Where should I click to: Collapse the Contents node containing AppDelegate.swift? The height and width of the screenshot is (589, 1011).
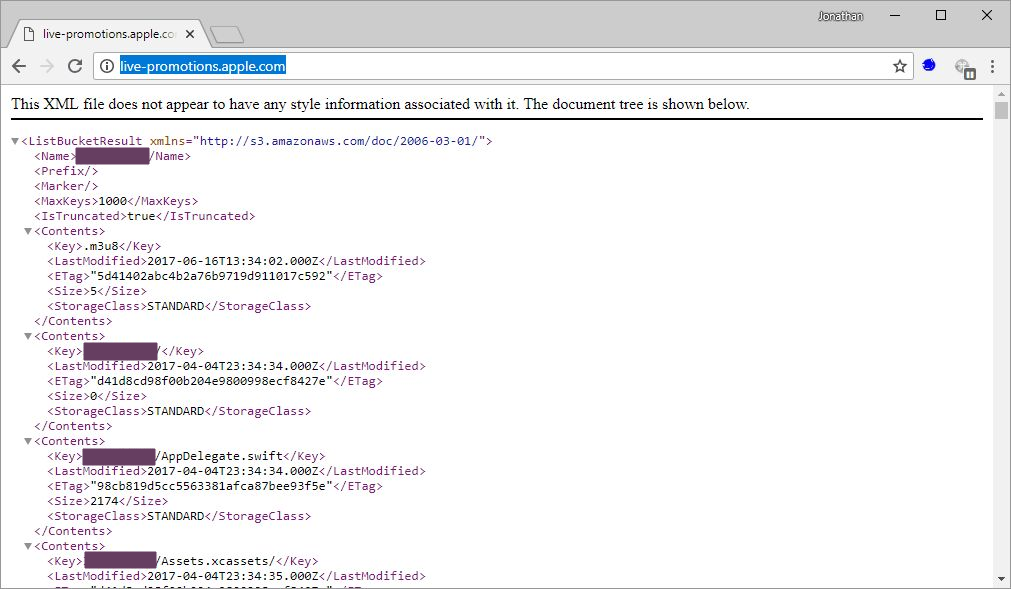tap(28, 441)
